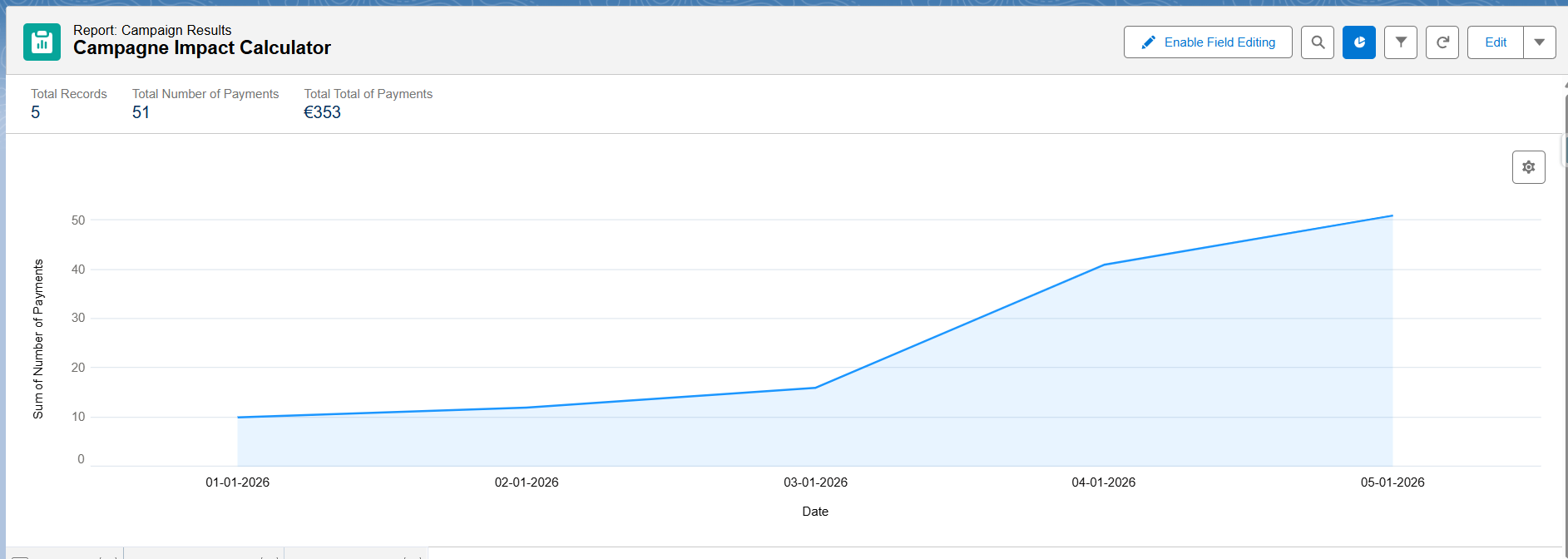Toggle the chart display off
The height and width of the screenshot is (559, 1568).
point(1359,42)
